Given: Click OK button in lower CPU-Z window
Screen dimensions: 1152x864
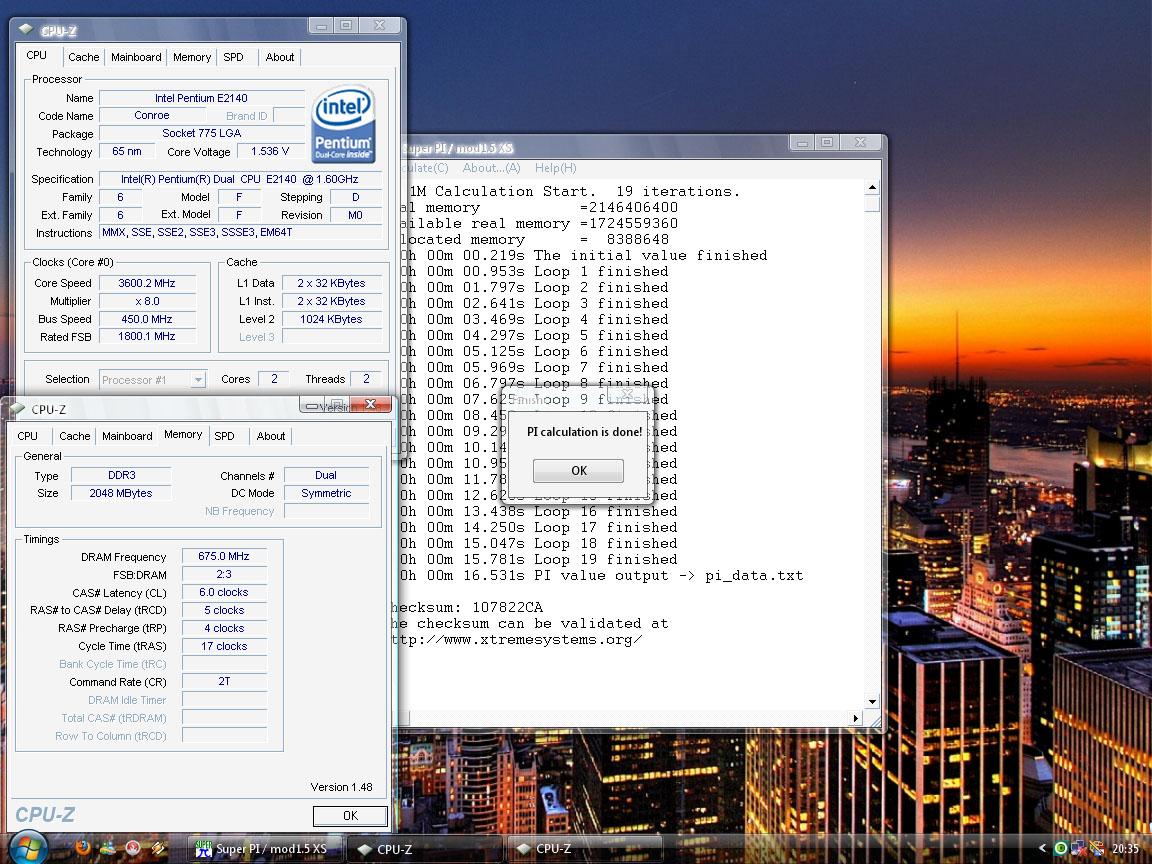Looking at the screenshot, I should click(350, 816).
